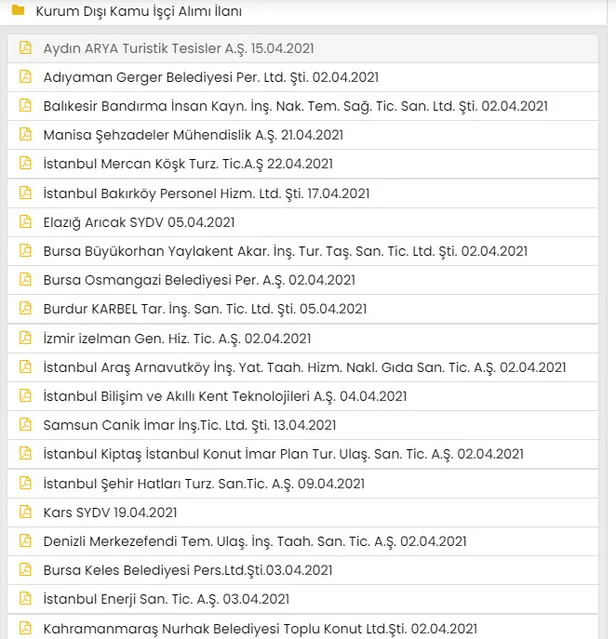Open Balıkesir Bandırma İnsan Kayn. announcement

coord(295,106)
